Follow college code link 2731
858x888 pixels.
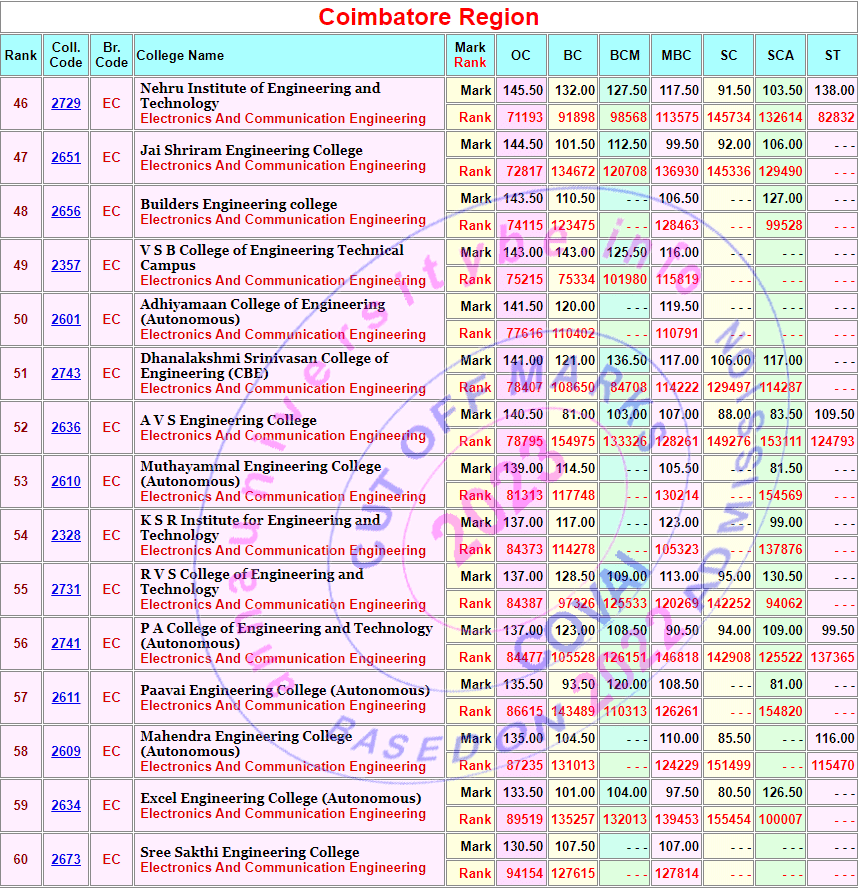[x=66, y=589]
